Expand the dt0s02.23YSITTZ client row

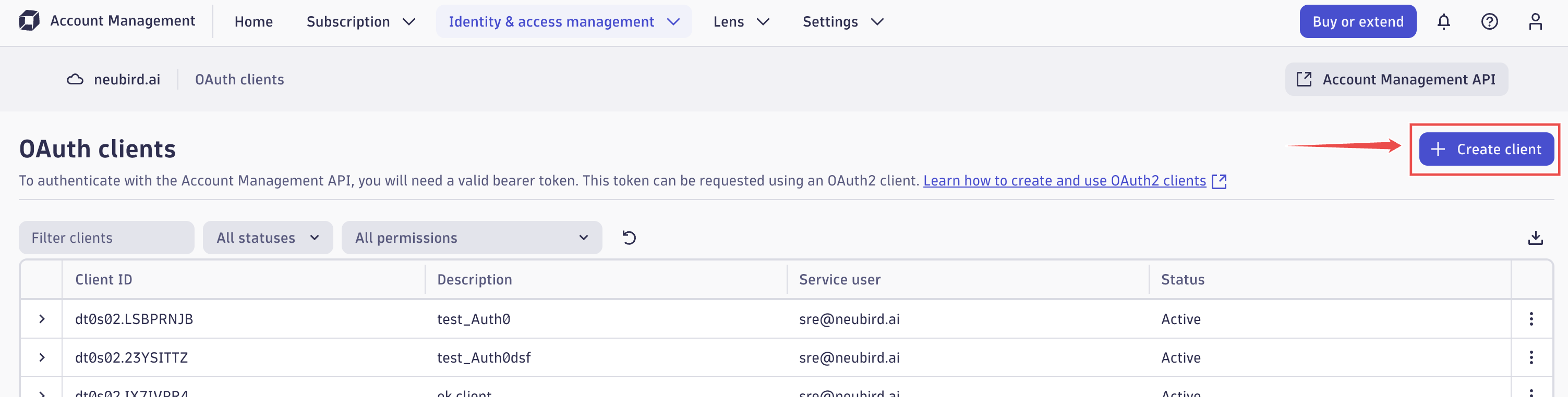pos(41,357)
